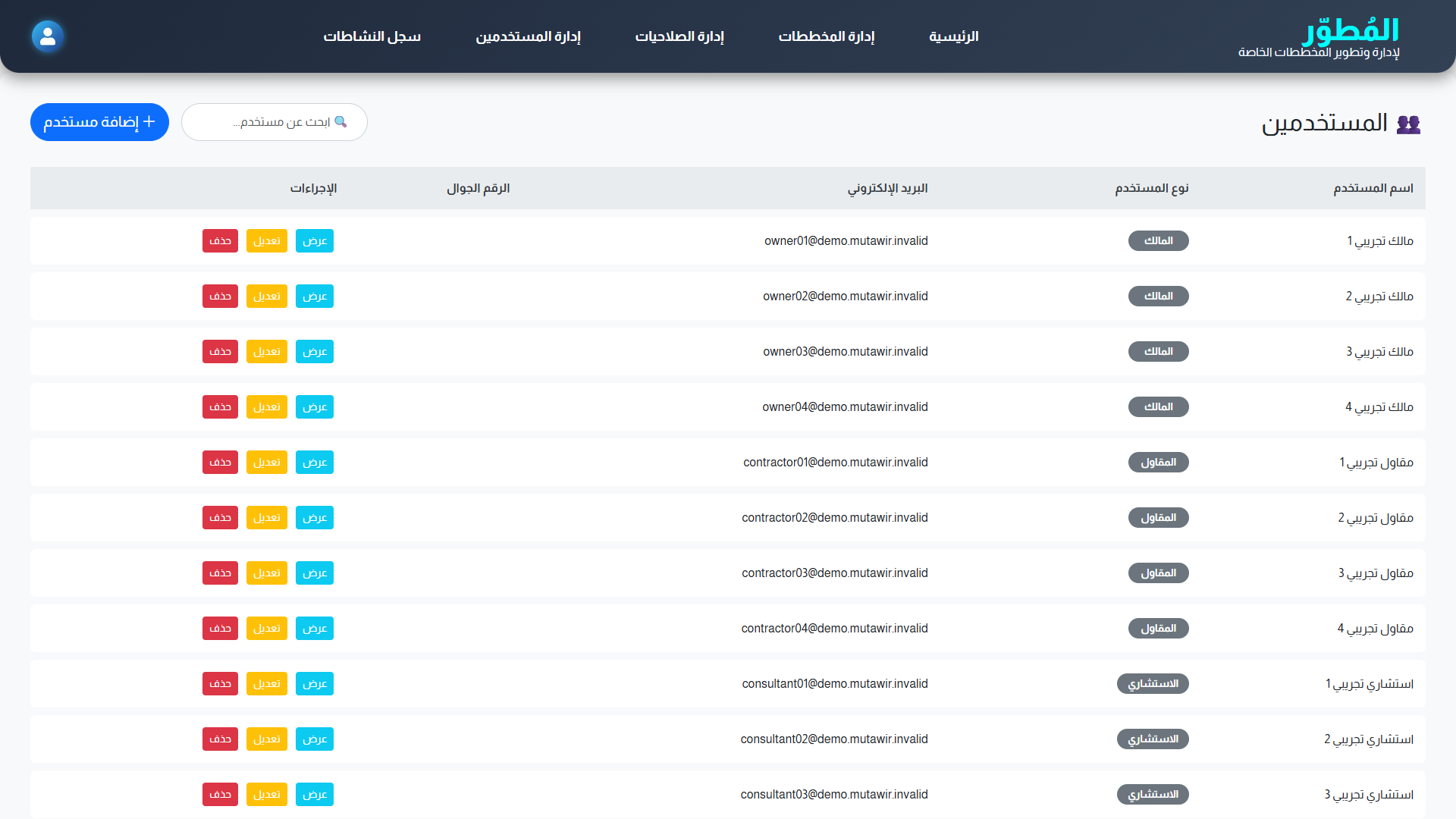The image size is (1456, 819).
Task: Open the user profile avatar icon
Action: [x=48, y=36]
